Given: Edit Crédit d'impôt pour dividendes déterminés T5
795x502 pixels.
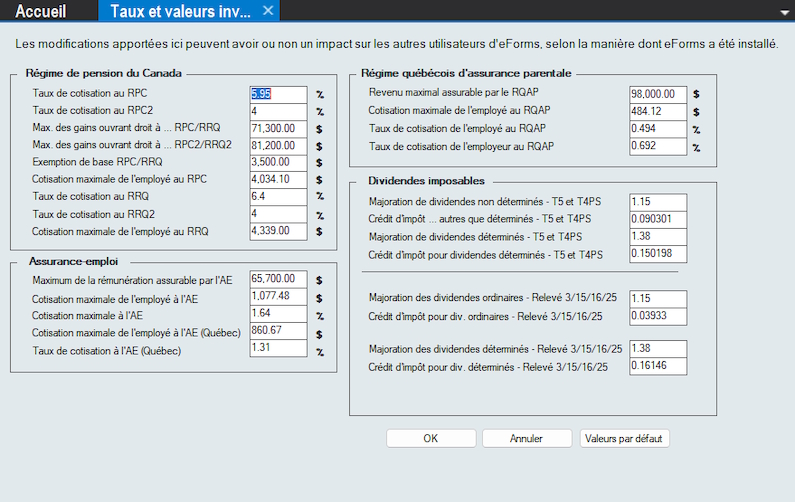Looking at the screenshot, I should (x=657, y=254).
